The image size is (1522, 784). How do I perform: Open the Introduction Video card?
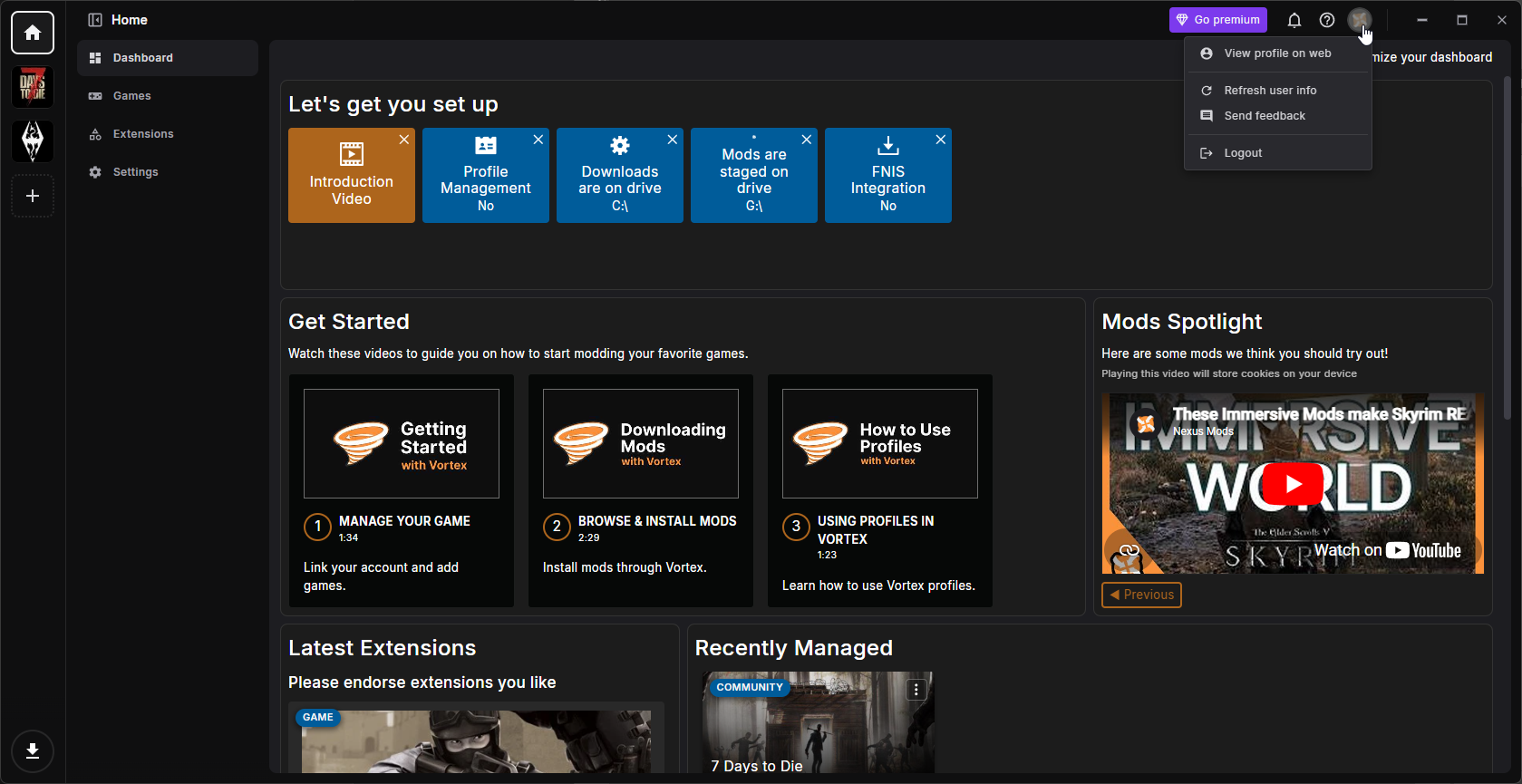(352, 176)
